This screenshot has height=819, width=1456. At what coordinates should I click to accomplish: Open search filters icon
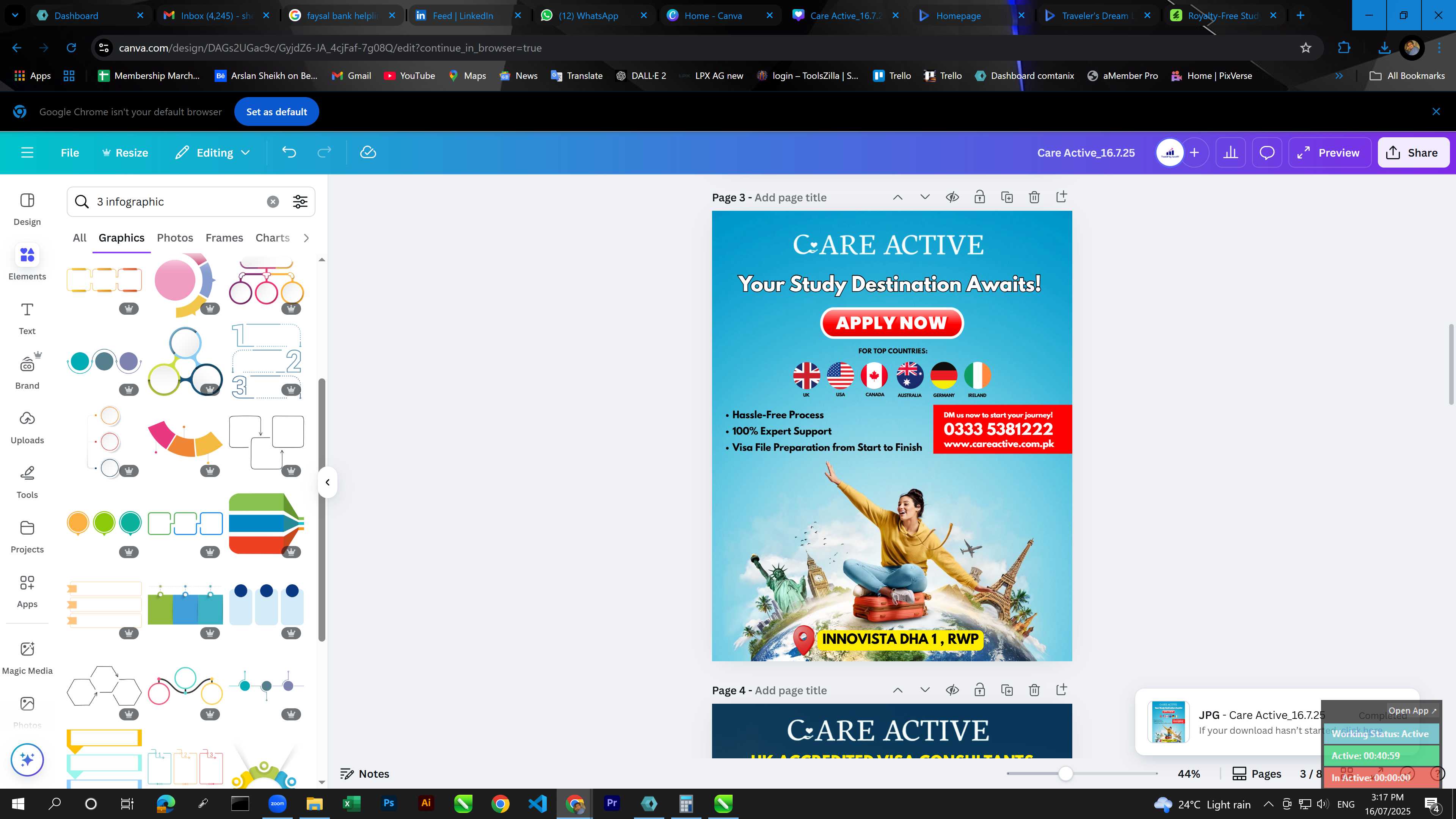(300, 202)
